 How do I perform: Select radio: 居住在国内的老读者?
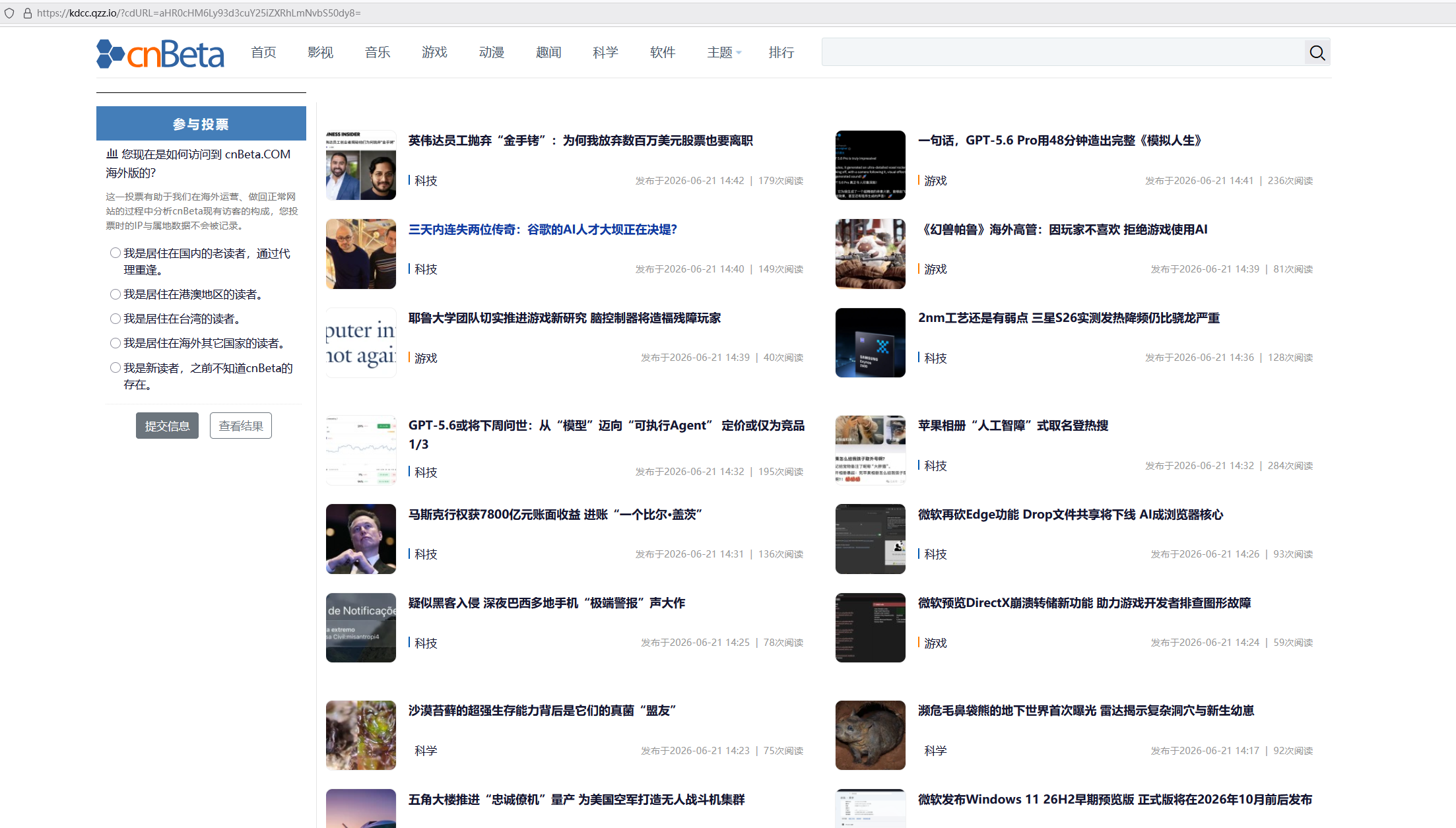point(116,253)
